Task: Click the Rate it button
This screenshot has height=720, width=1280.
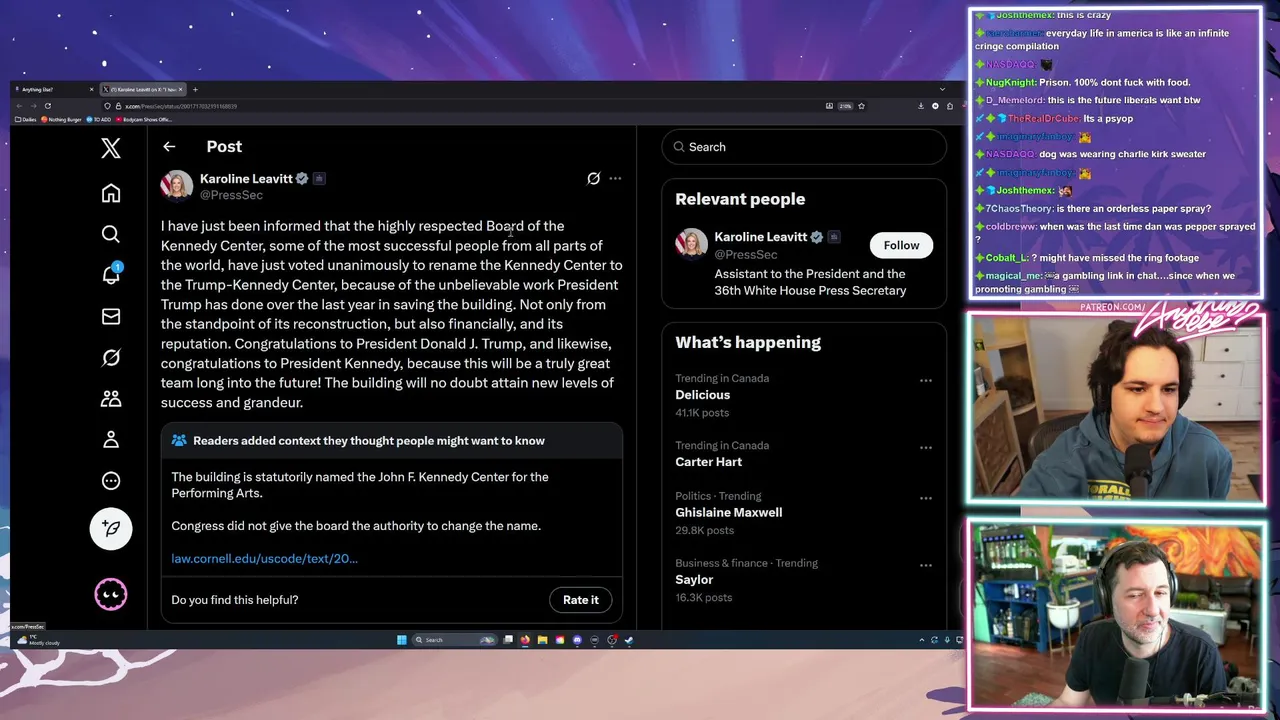Action: pyautogui.click(x=581, y=600)
